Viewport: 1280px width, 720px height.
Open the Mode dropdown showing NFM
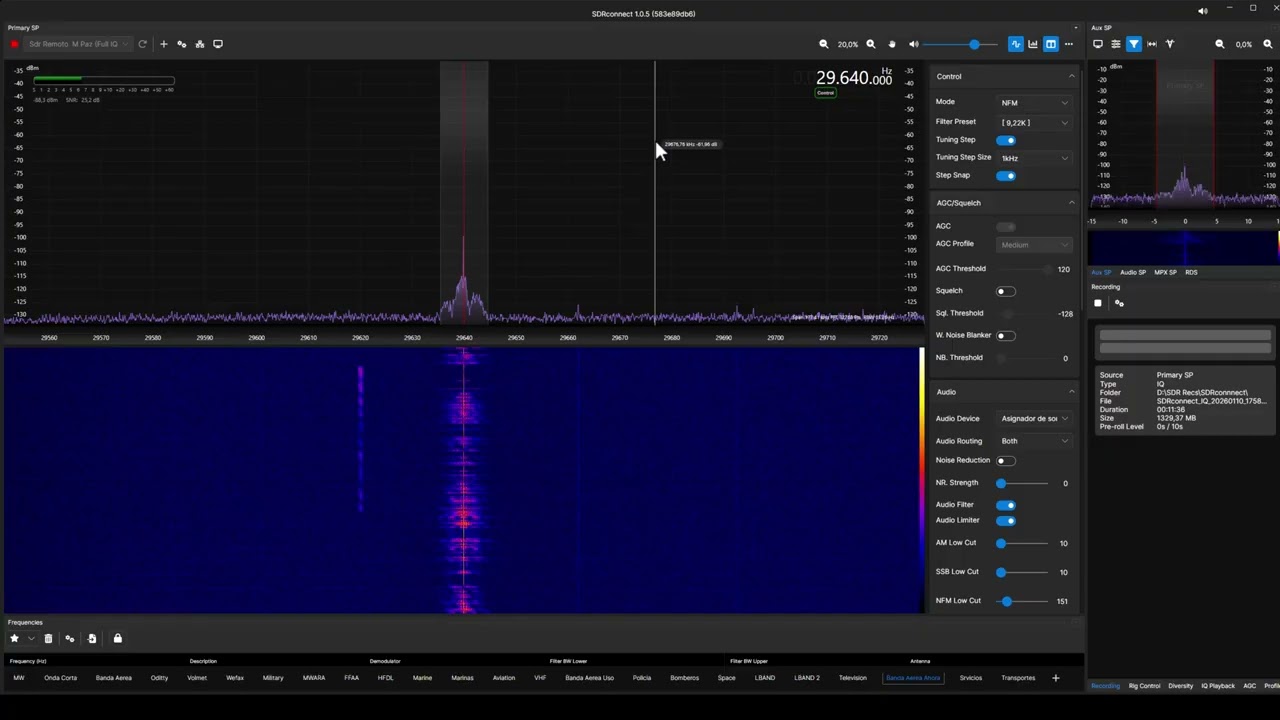tap(1034, 103)
